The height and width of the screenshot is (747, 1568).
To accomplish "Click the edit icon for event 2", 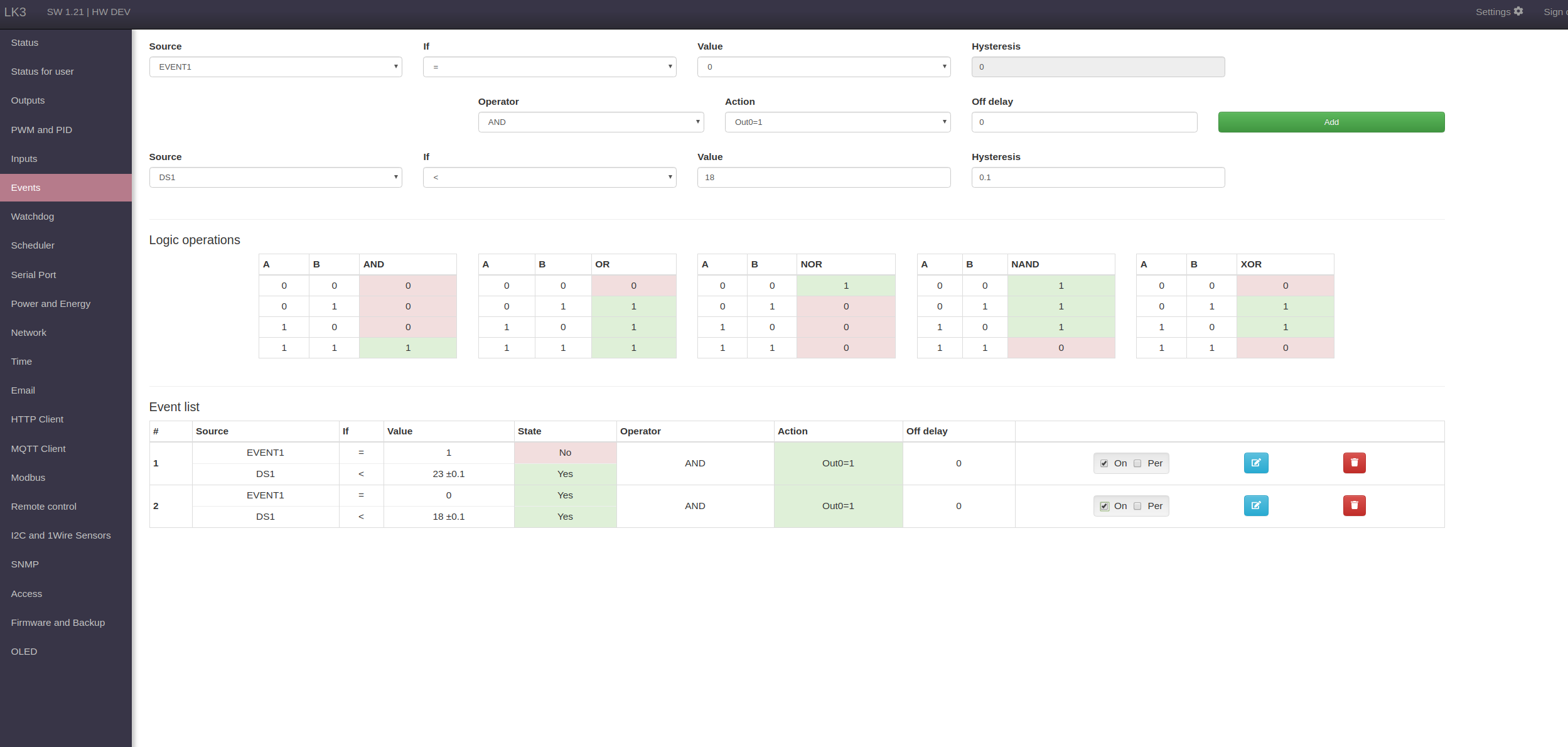I will (1255, 506).
